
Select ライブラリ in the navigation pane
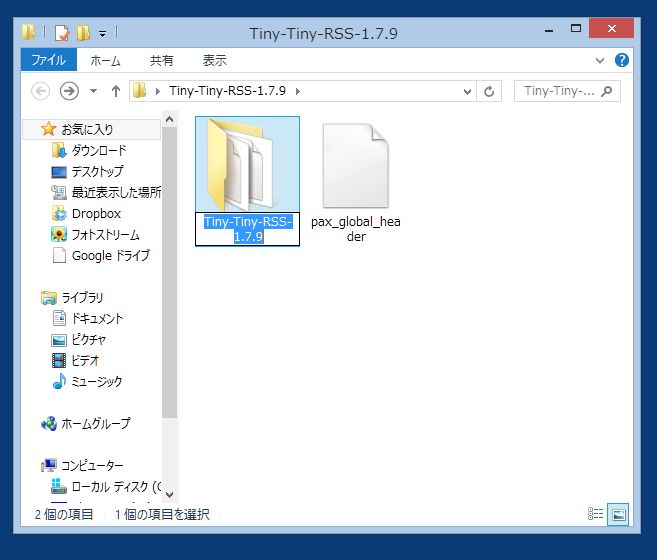coord(82,298)
